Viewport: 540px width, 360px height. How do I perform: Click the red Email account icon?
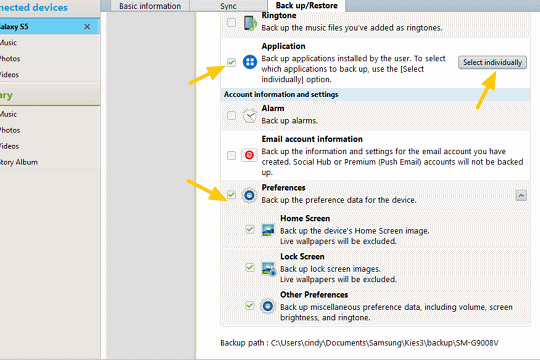(x=249, y=155)
